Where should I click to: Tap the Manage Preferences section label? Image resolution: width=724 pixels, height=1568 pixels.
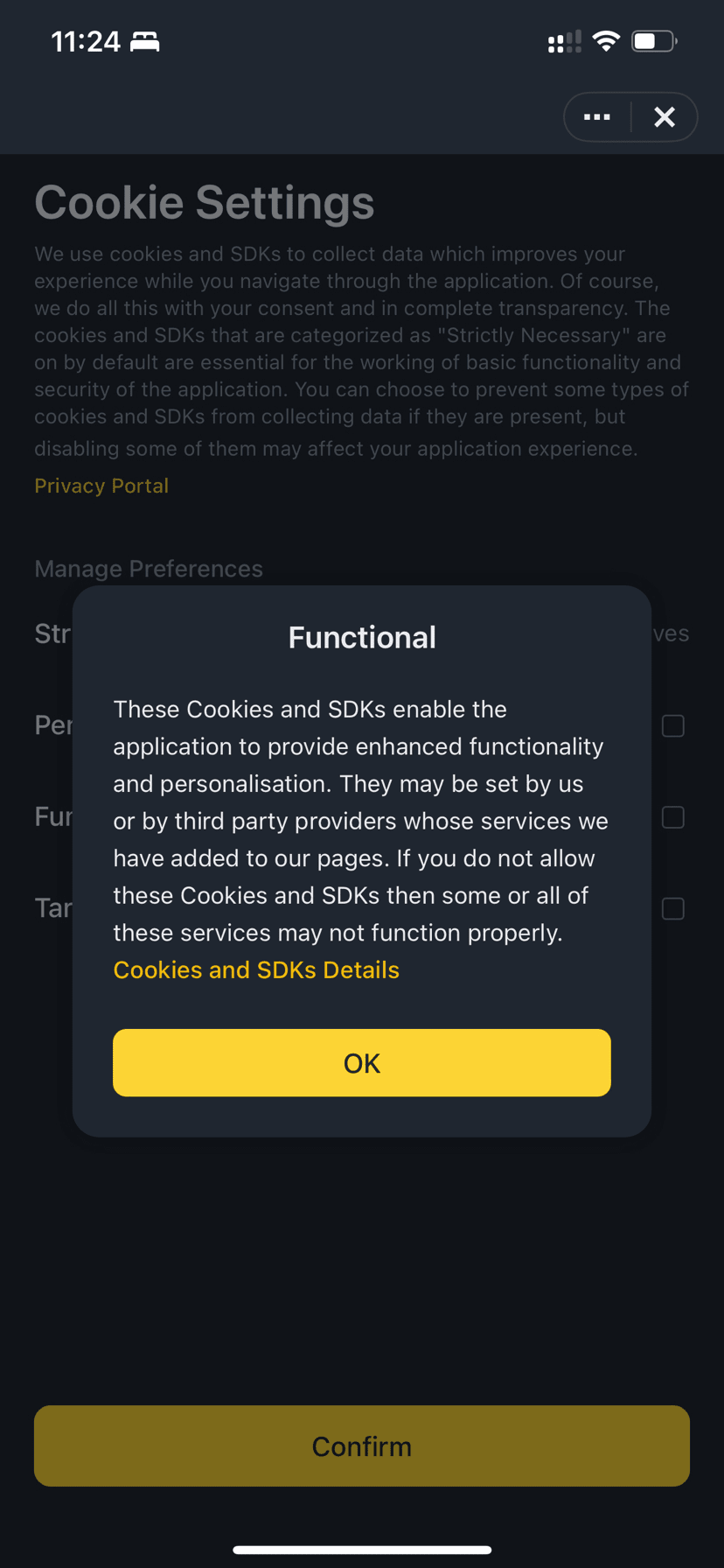pos(149,569)
